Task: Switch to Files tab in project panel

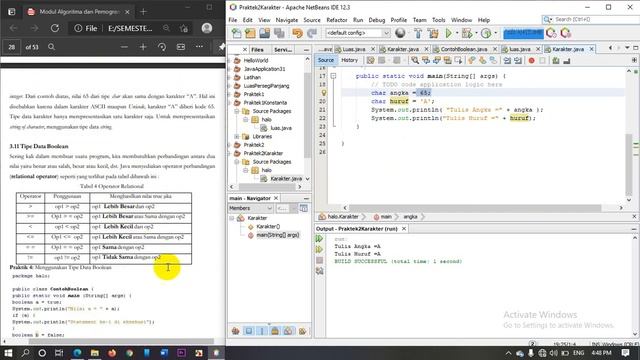Action: point(257,49)
